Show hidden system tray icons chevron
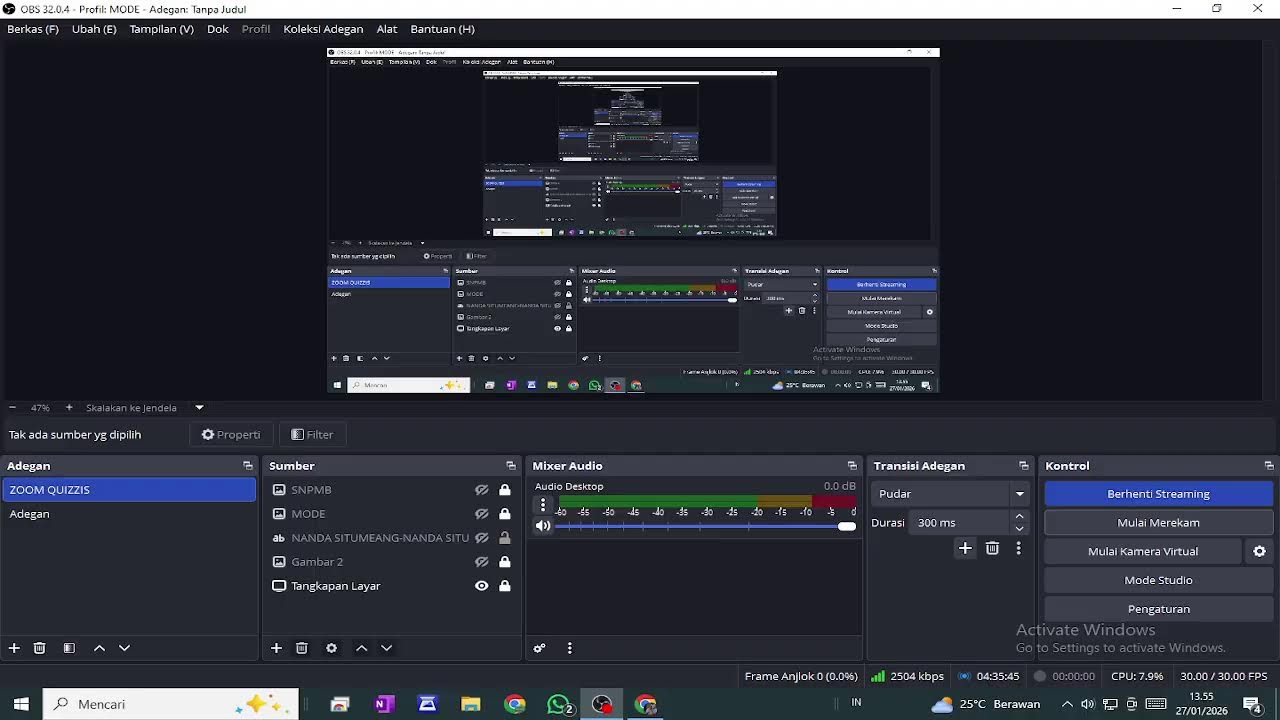This screenshot has width=1280, height=720. (x=1067, y=704)
